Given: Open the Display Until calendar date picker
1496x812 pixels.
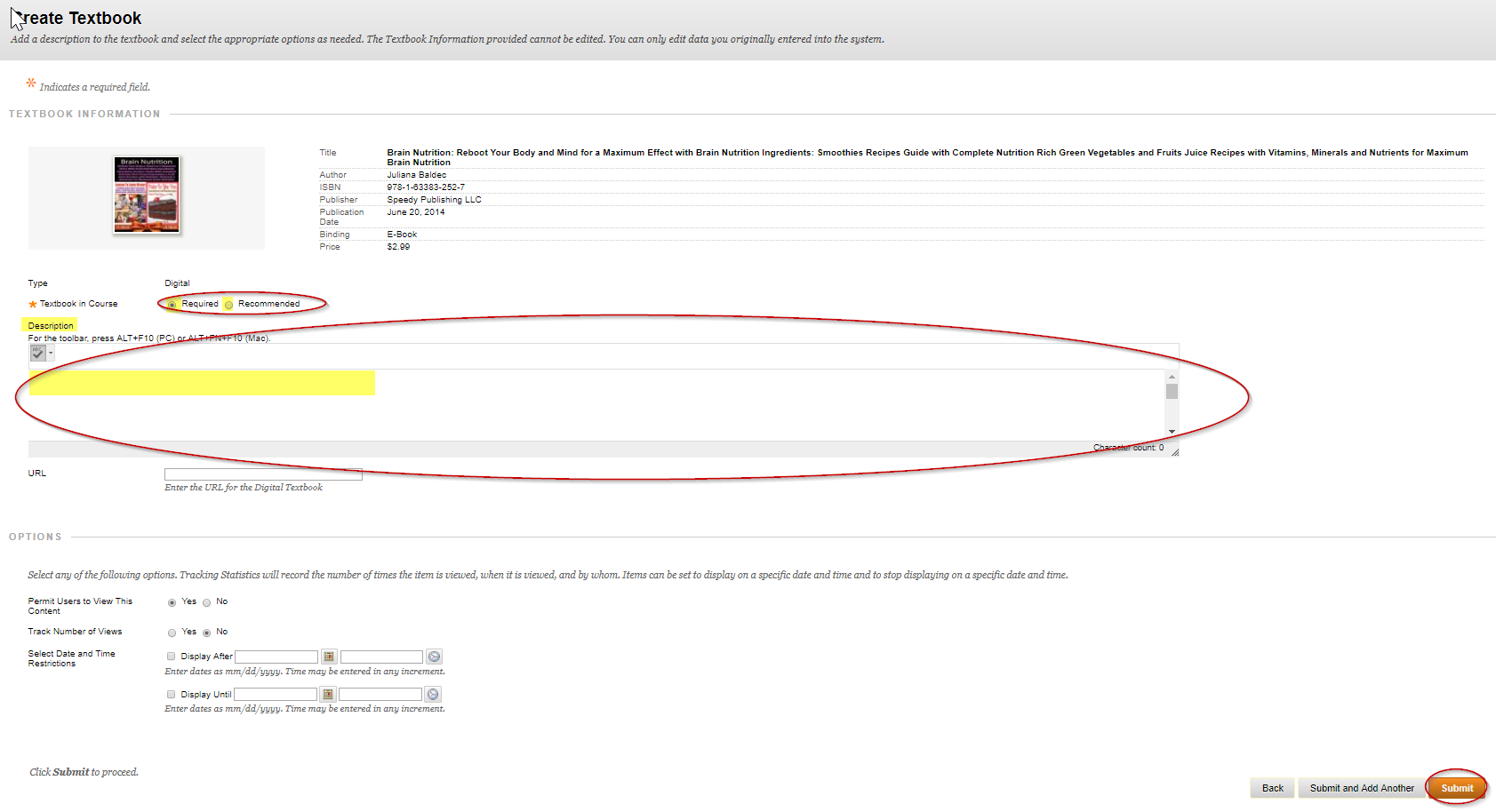Looking at the screenshot, I should coord(327,695).
